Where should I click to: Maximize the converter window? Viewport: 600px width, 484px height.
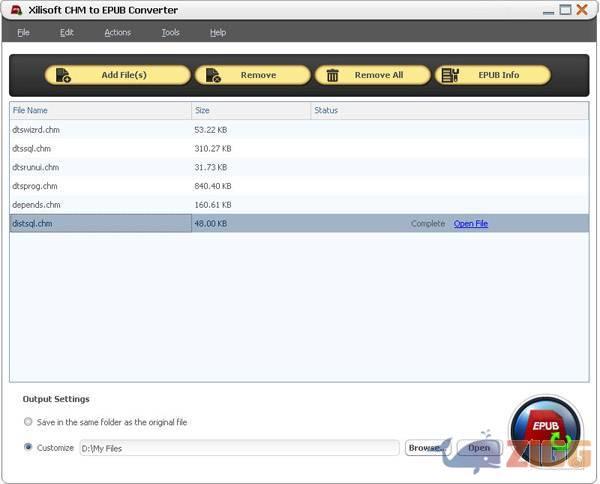coord(565,10)
